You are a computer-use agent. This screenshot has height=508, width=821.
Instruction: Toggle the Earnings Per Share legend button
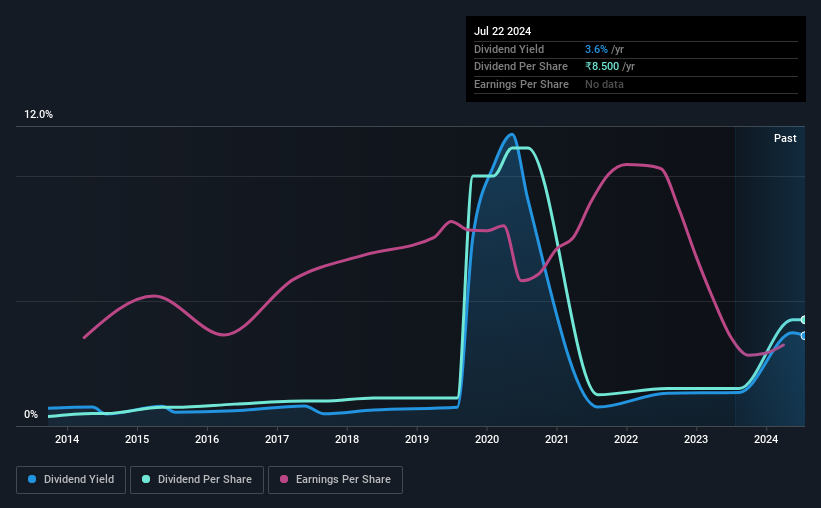pos(335,480)
